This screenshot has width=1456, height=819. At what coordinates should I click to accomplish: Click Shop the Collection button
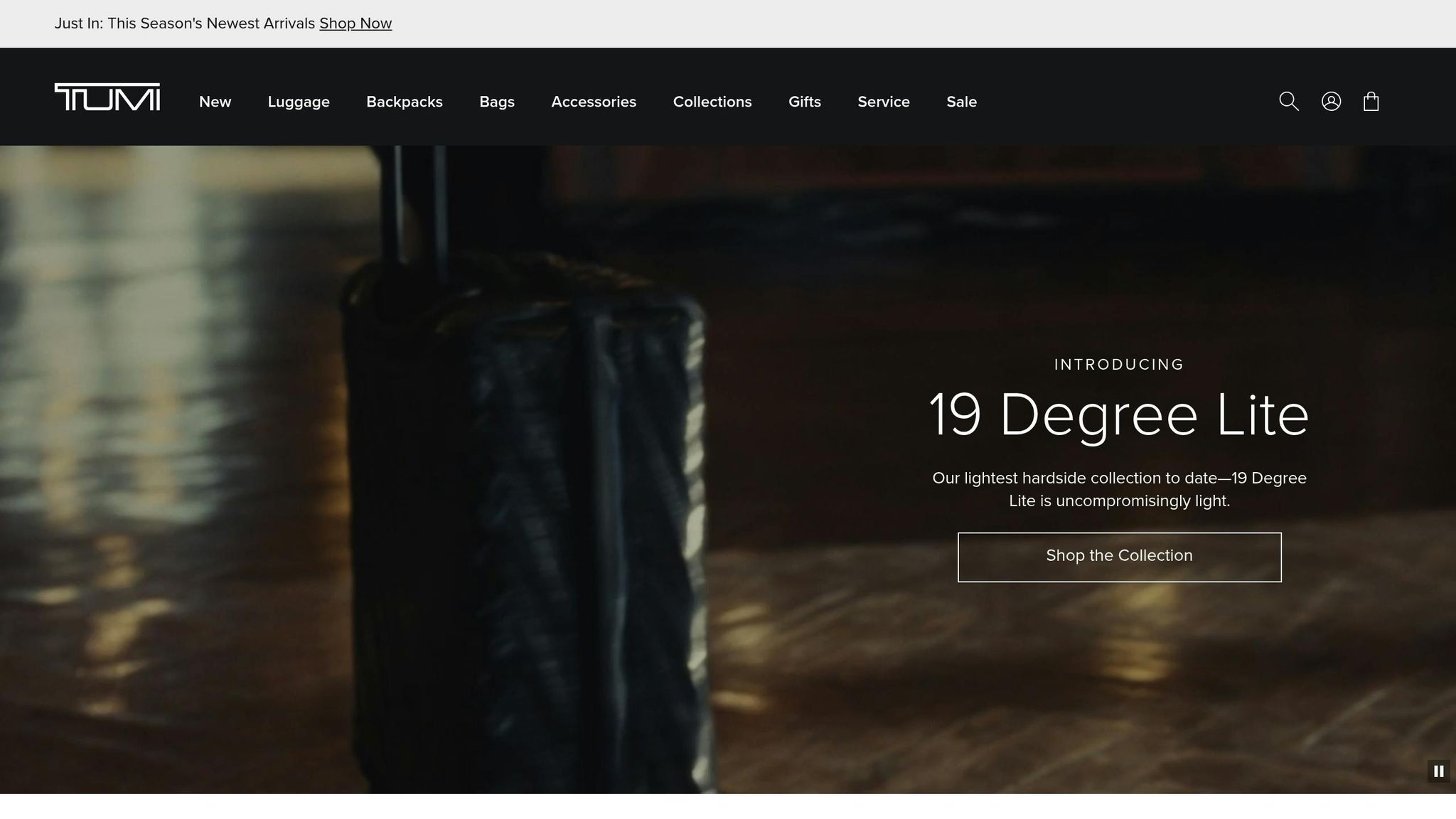pyautogui.click(x=1120, y=557)
